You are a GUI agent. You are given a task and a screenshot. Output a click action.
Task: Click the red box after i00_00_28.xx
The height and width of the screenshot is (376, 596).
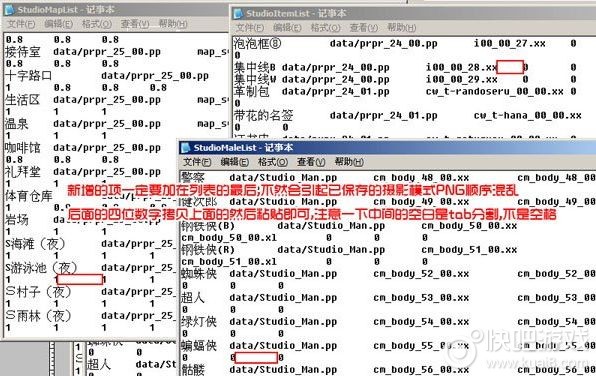pos(510,67)
